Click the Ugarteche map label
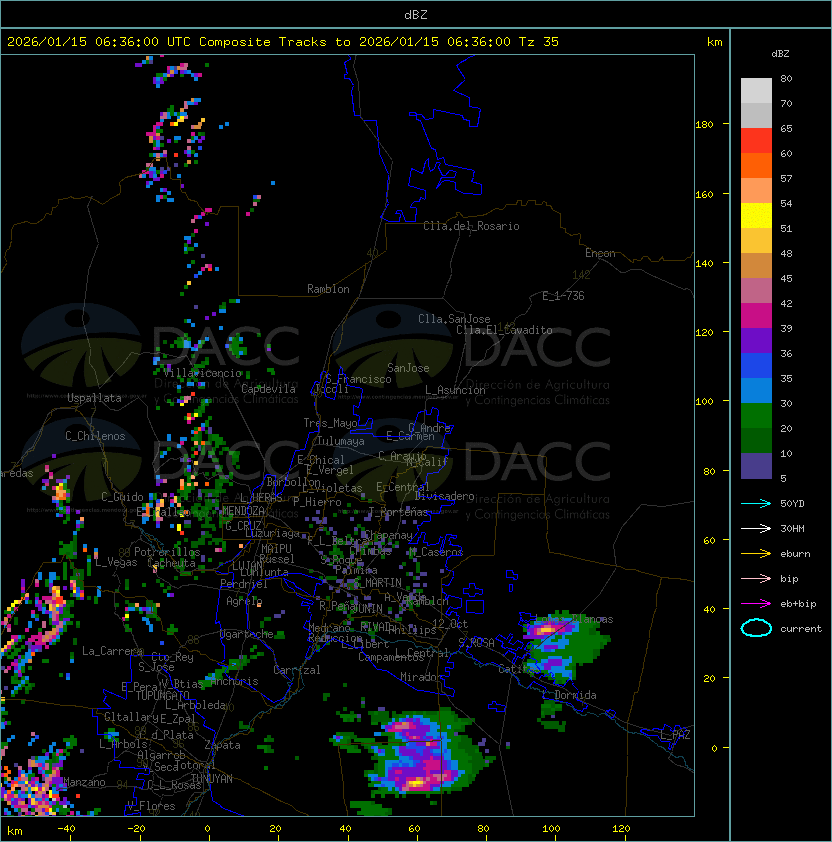Screen dimensions: 832x842 (x=247, y=634)
